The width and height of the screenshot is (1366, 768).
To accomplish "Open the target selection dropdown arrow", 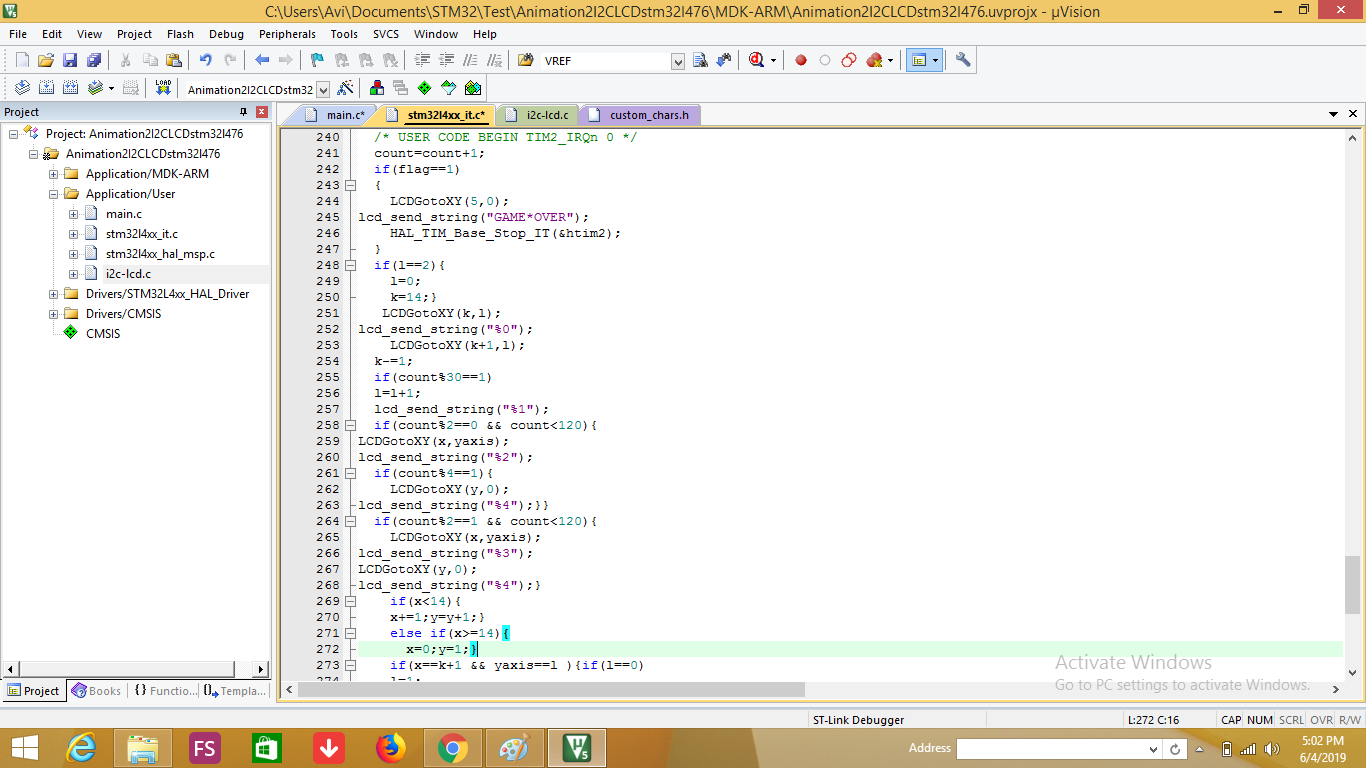I will click(322, 89).
